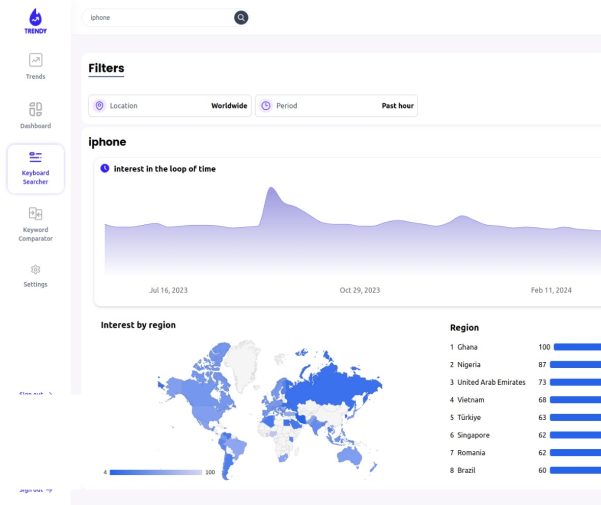Click Australia on the world map

[x=350, y=456]
